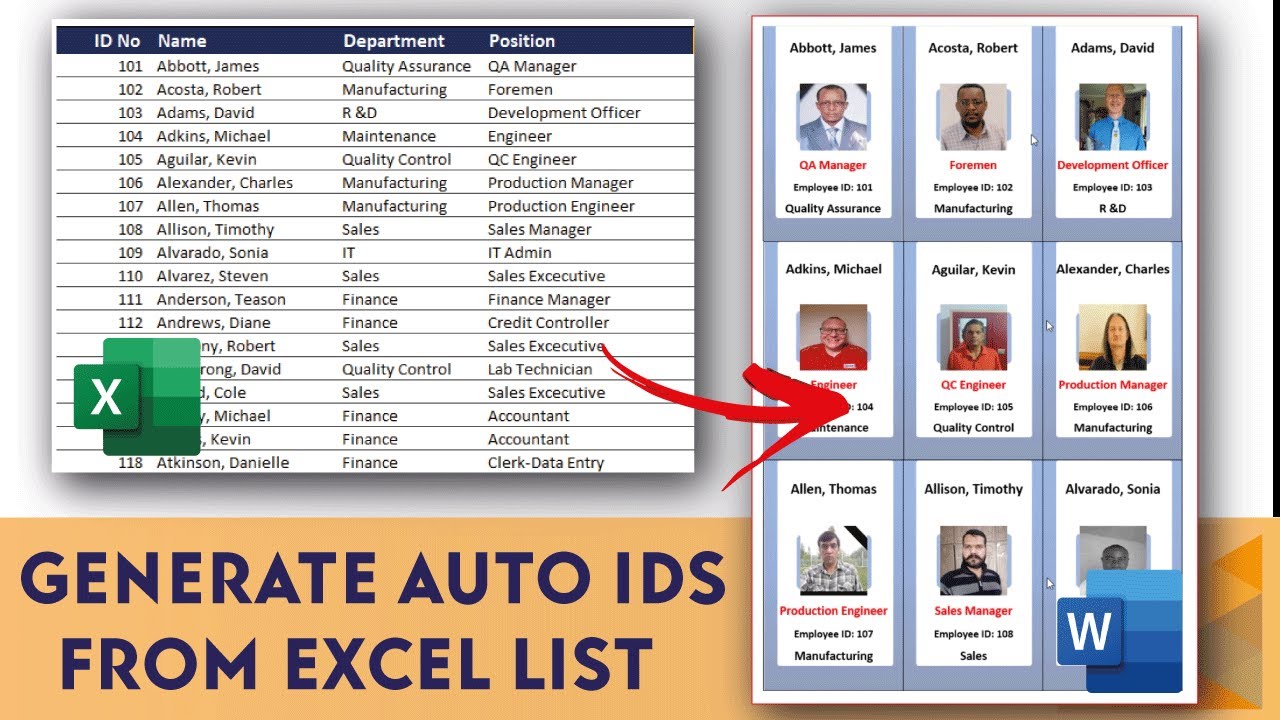Select Alexander, Charles in the Excel list

pyautogui.click(x=225, y=183)
